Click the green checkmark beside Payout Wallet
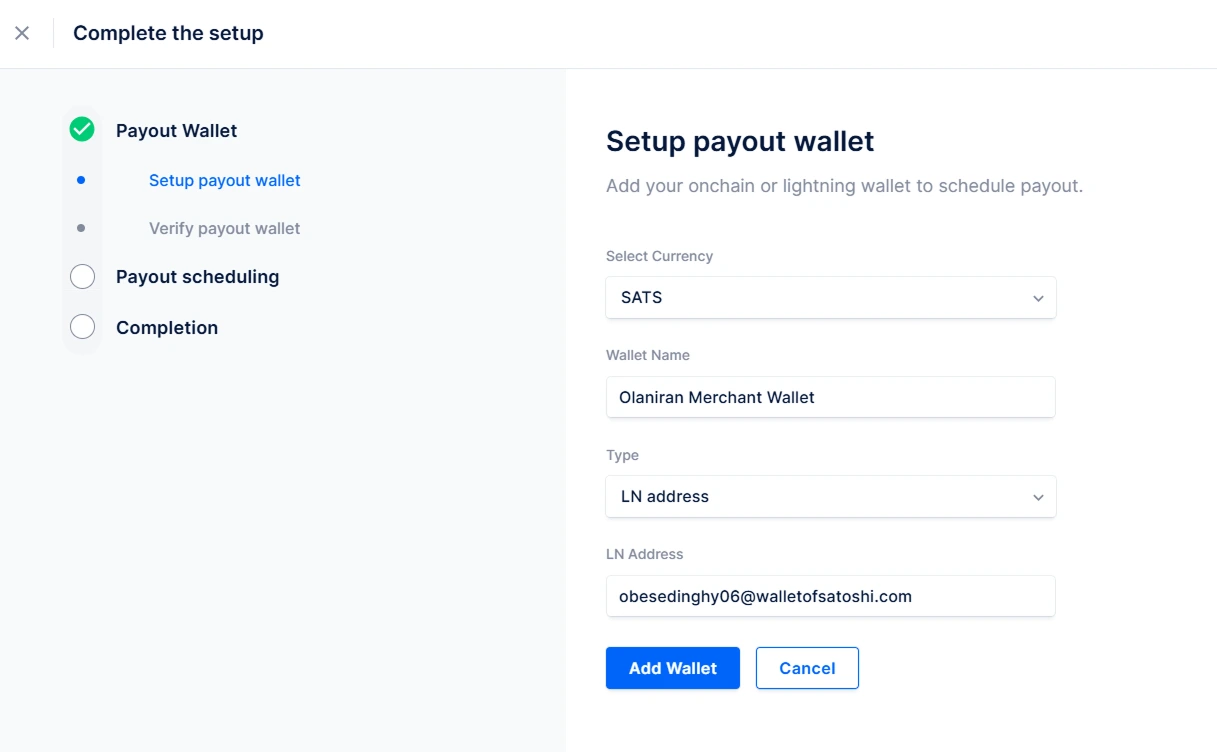This screenshot has height=752, width=1217. click(82, 129)
